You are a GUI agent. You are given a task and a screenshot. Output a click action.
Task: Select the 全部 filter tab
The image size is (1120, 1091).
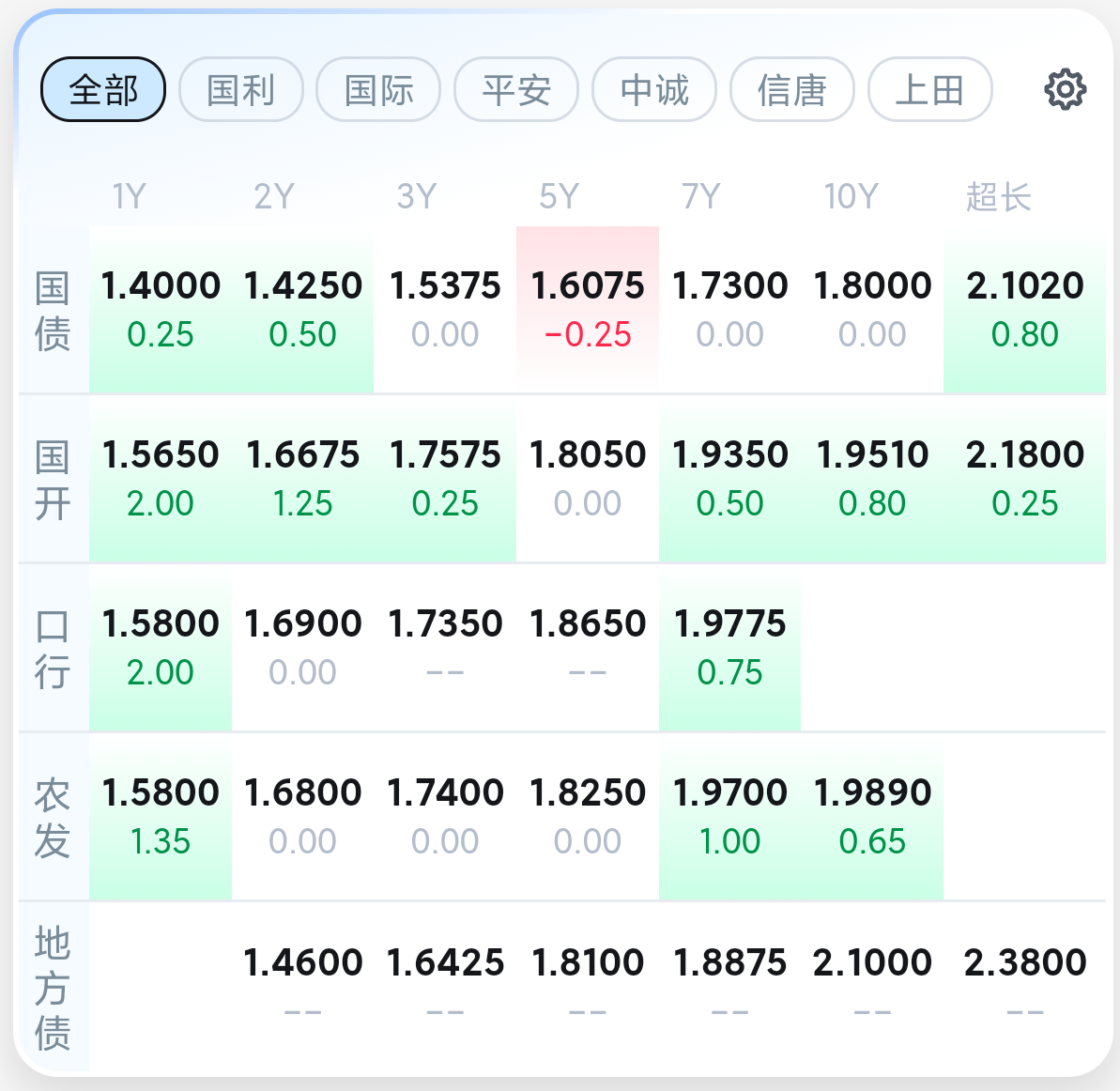103,90
